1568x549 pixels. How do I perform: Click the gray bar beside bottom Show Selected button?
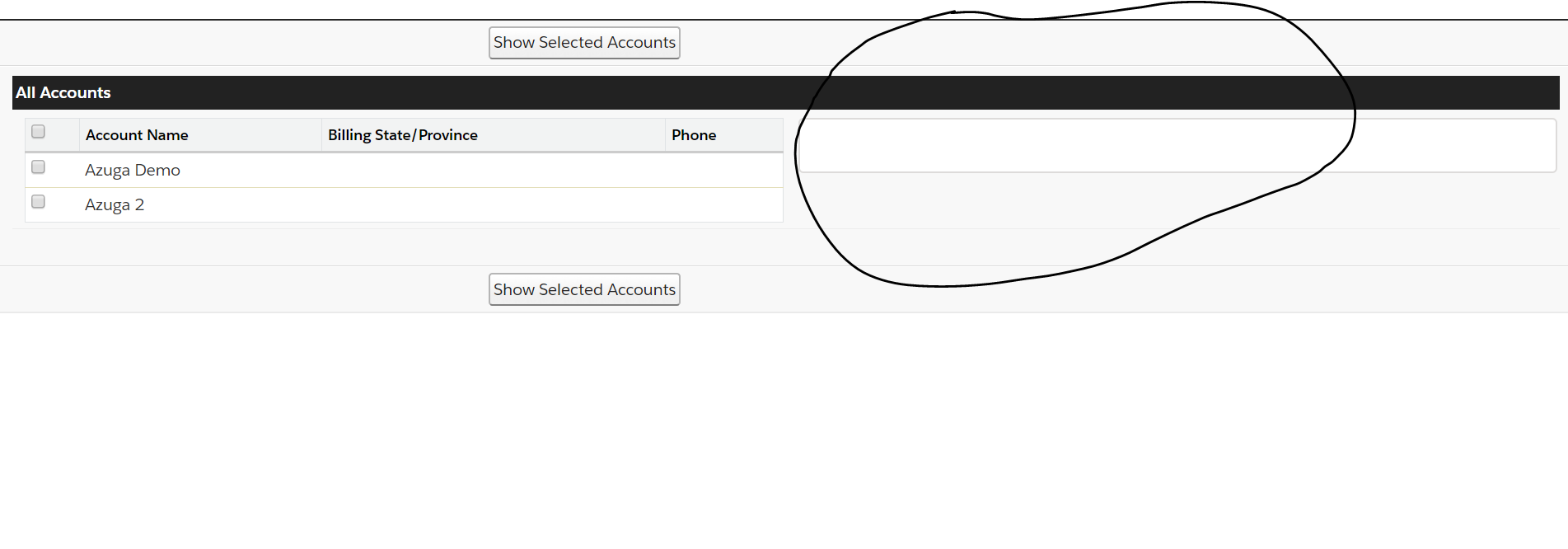click(x=247, y=289)
